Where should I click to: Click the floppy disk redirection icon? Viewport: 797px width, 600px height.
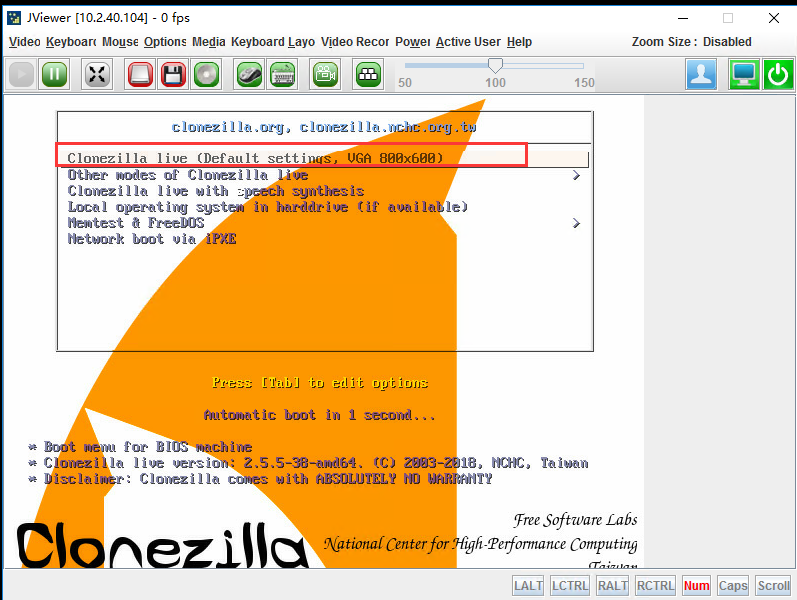pos(173,74)
